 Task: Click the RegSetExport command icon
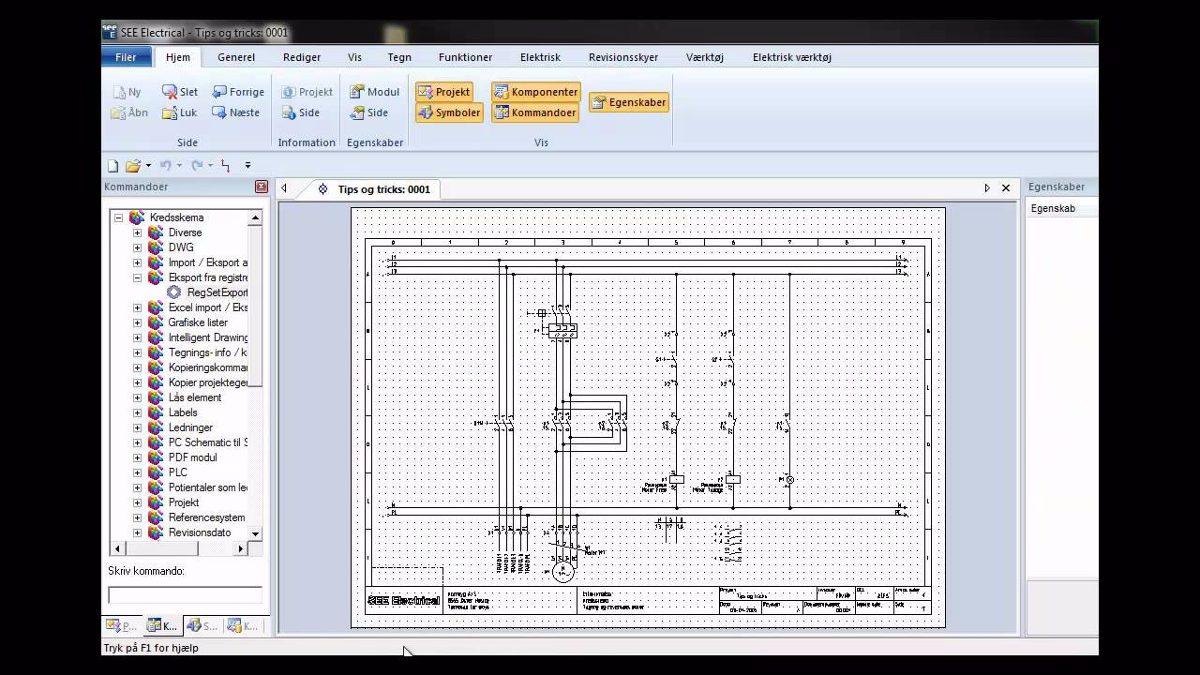click(x=174, y=292)
